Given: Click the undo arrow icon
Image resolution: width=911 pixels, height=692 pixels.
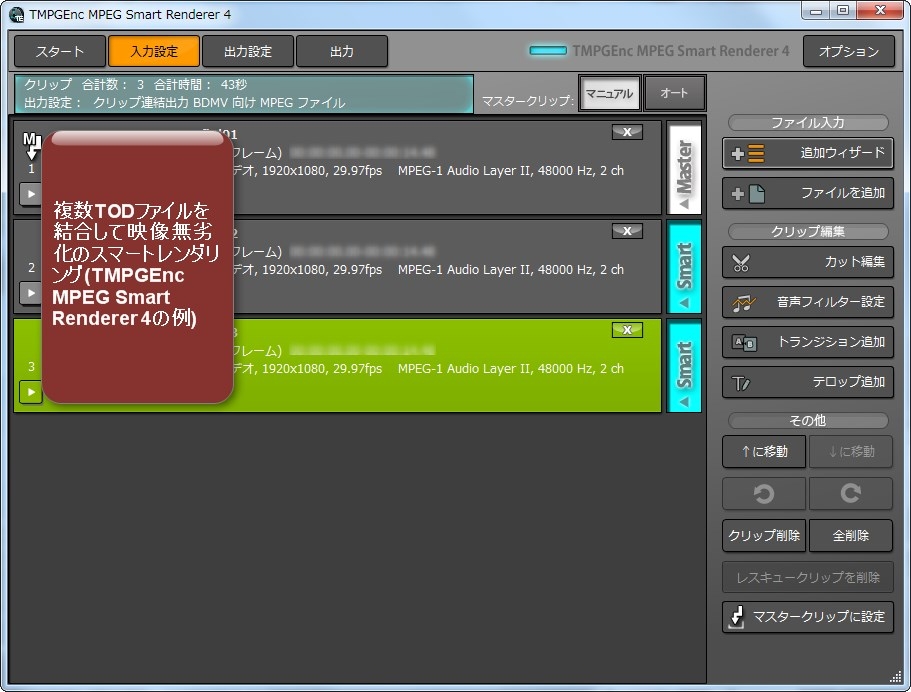Looking at the screenshot, I should point(764,494).
